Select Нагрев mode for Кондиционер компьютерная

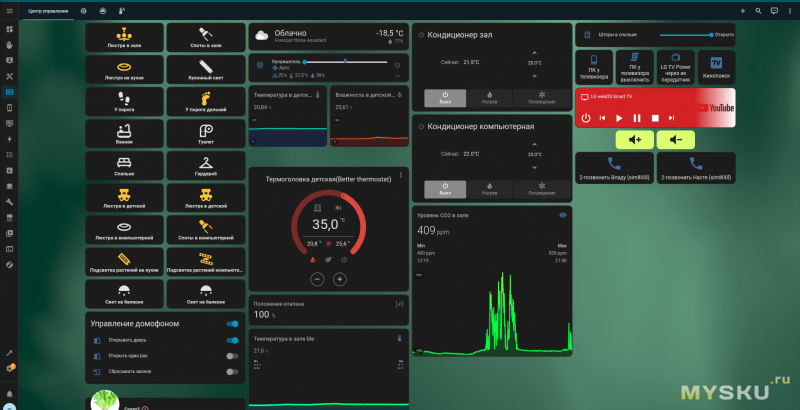click(490, 187)
